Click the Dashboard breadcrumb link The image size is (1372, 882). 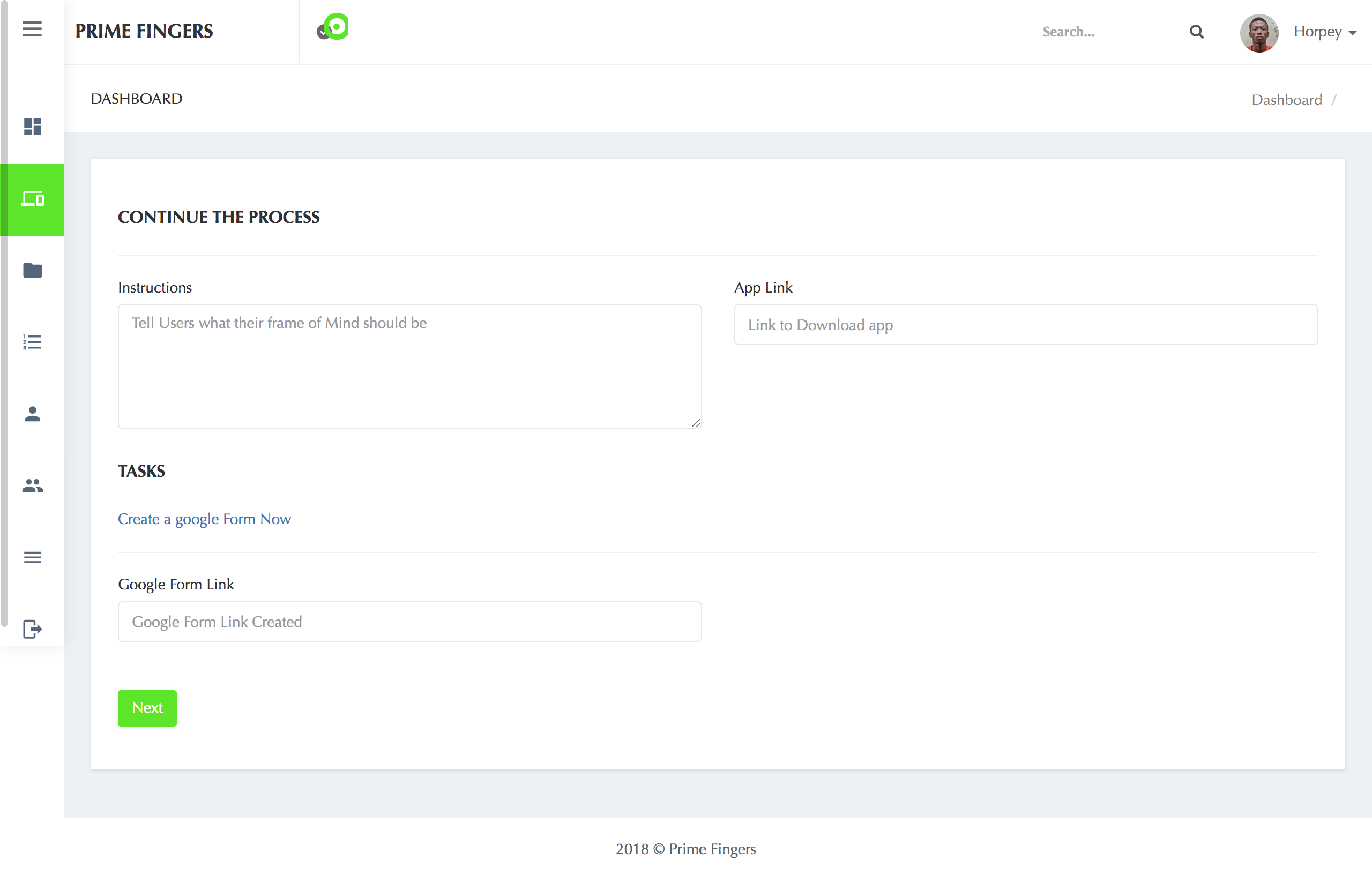tap(1286, 100)
